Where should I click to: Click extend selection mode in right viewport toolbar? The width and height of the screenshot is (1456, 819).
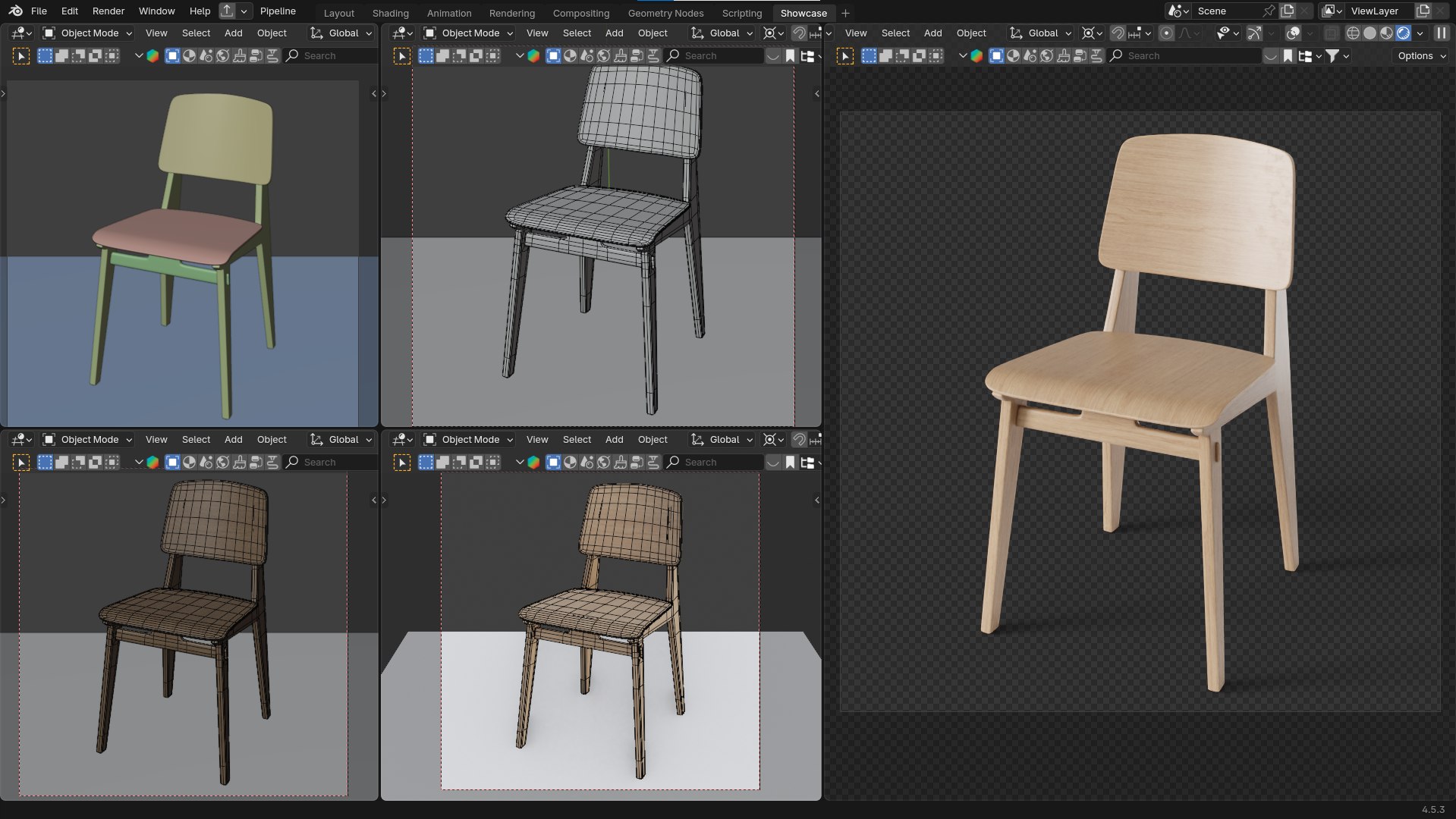point(885,56)
